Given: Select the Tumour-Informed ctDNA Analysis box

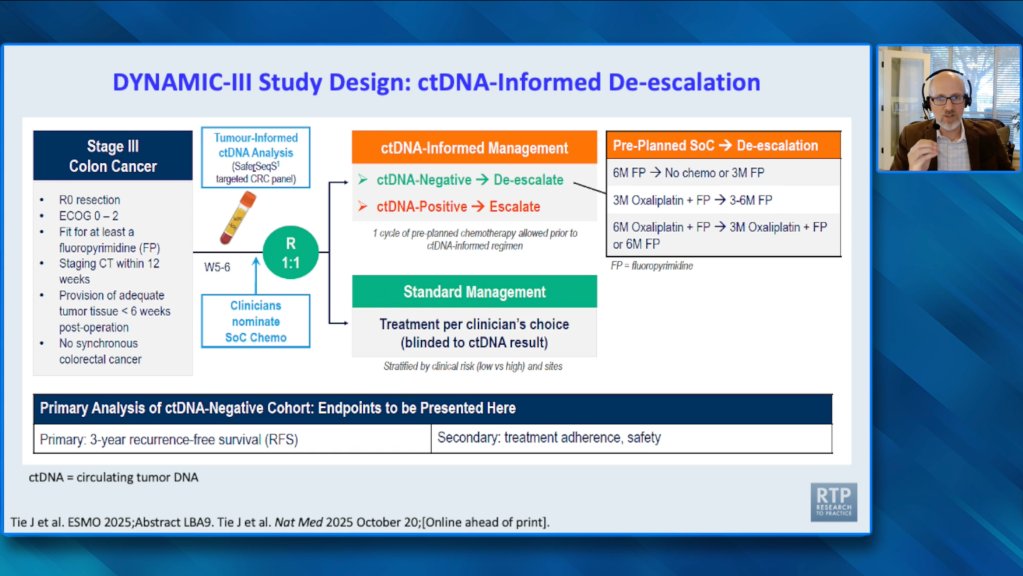Looking at the screenshot, I should click(256, 158).
